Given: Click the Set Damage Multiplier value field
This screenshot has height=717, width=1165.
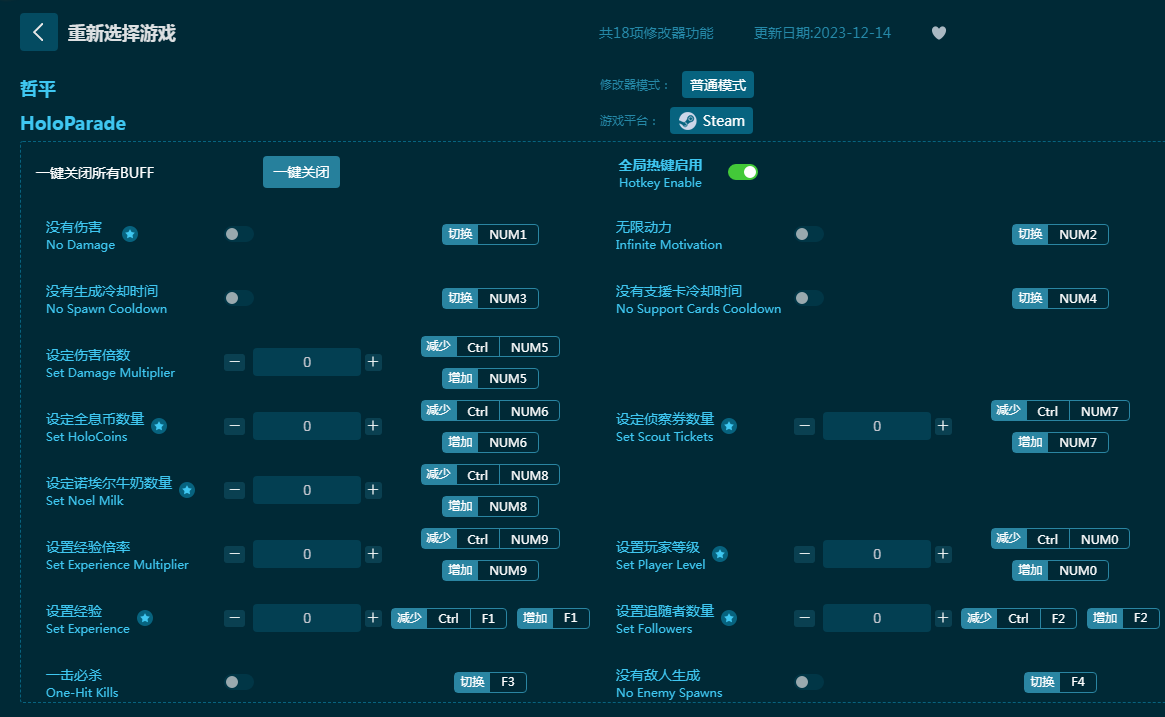Looking at the screenshot, I should [307, 362].
